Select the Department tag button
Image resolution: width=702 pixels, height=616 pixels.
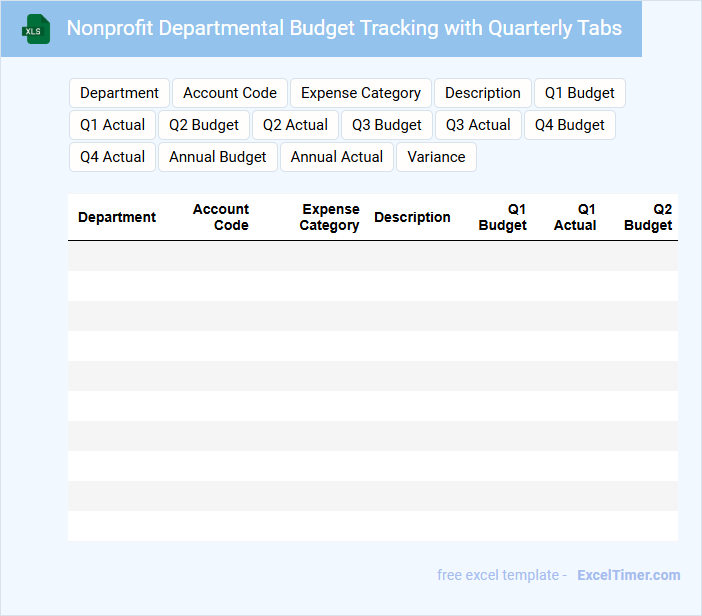tap(119, 93)
